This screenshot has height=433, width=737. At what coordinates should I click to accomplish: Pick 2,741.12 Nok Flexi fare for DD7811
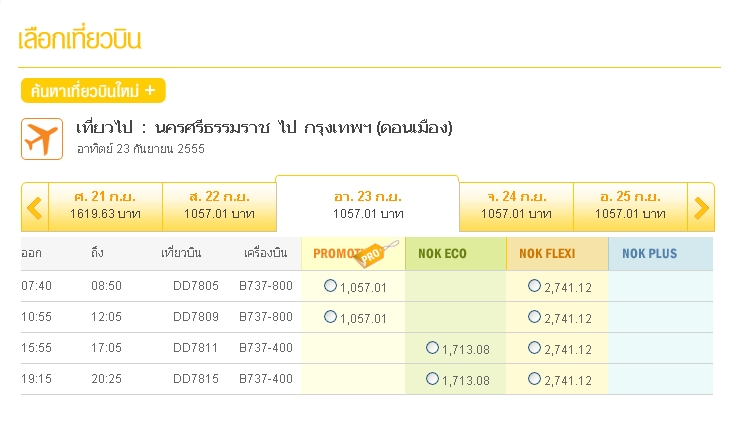coord(534,348)
